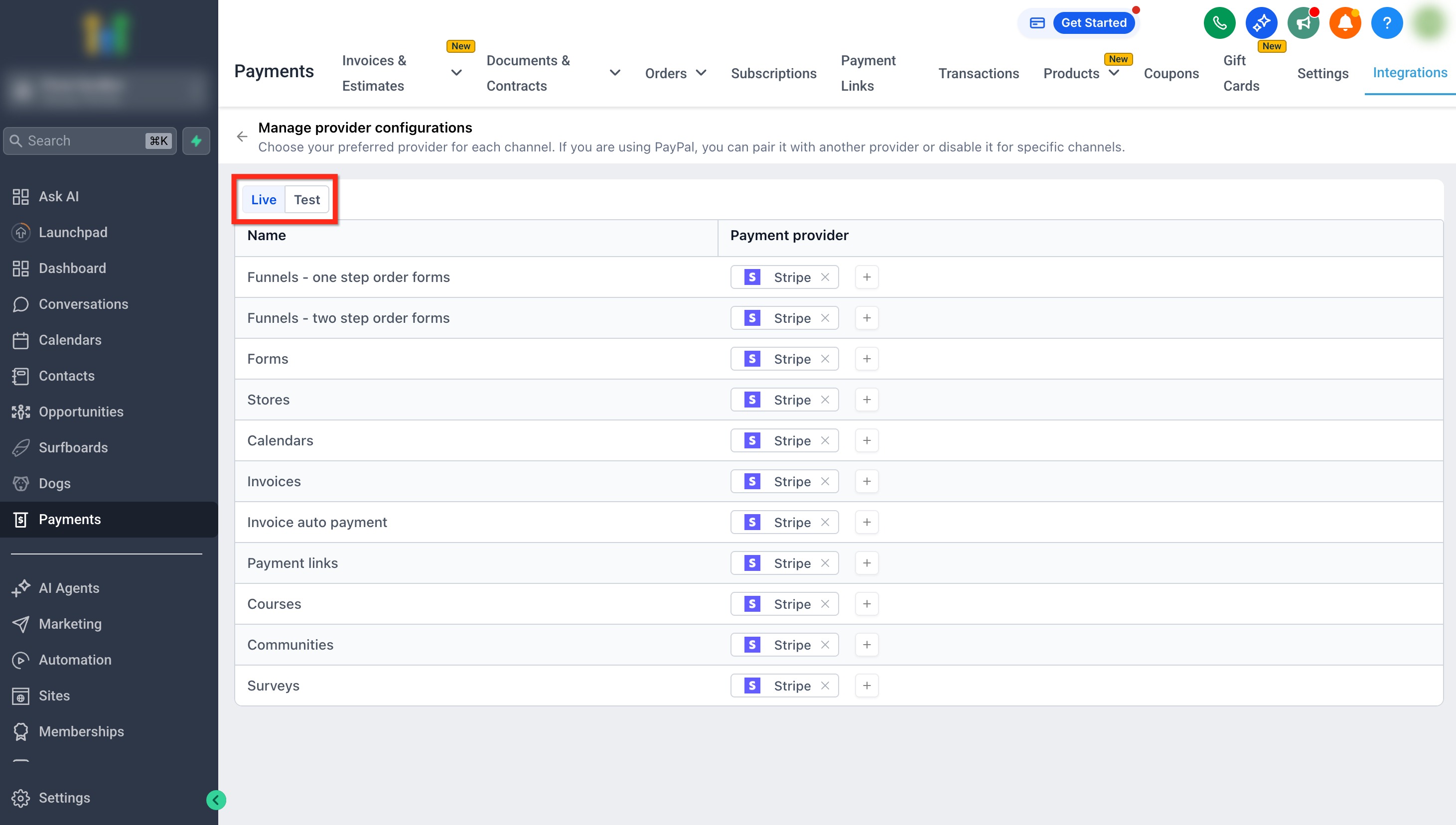The image size is (1456, 825).
Task: Expand Invoices & Estimates dropdown
Action: 456,73
